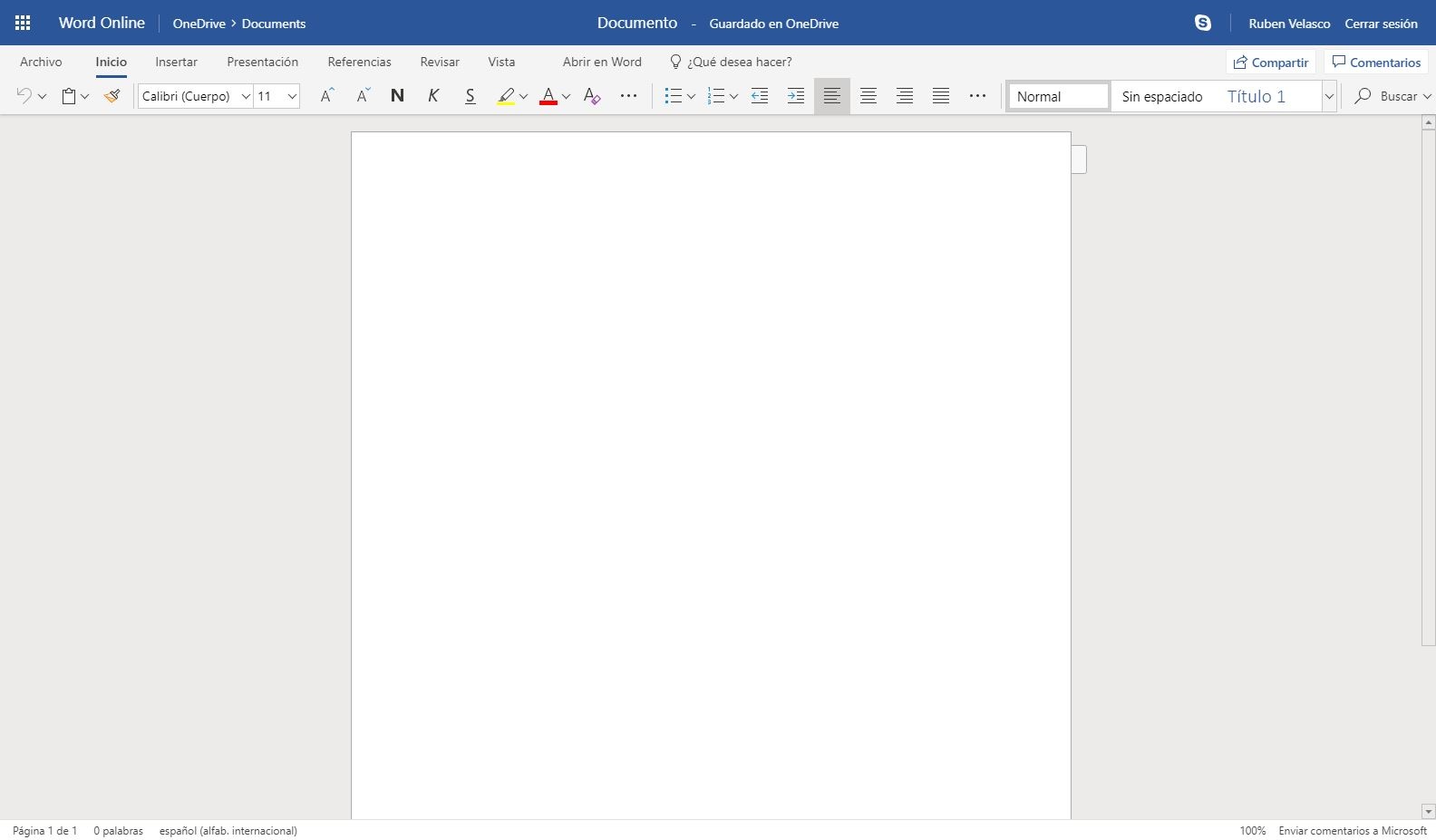
Task: Open the font size 11 dropdown
Action: pos(292,96)
